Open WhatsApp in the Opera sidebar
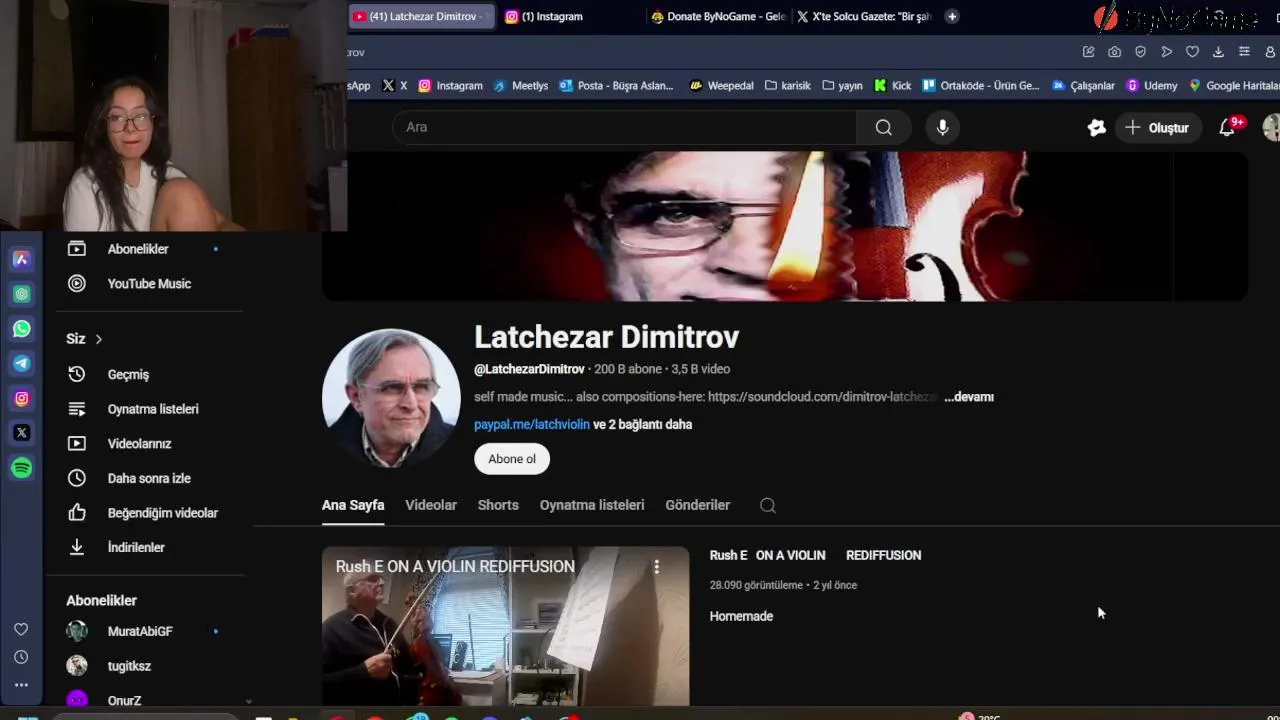Viewport: 1280px width, 720px height. point(21,329)
